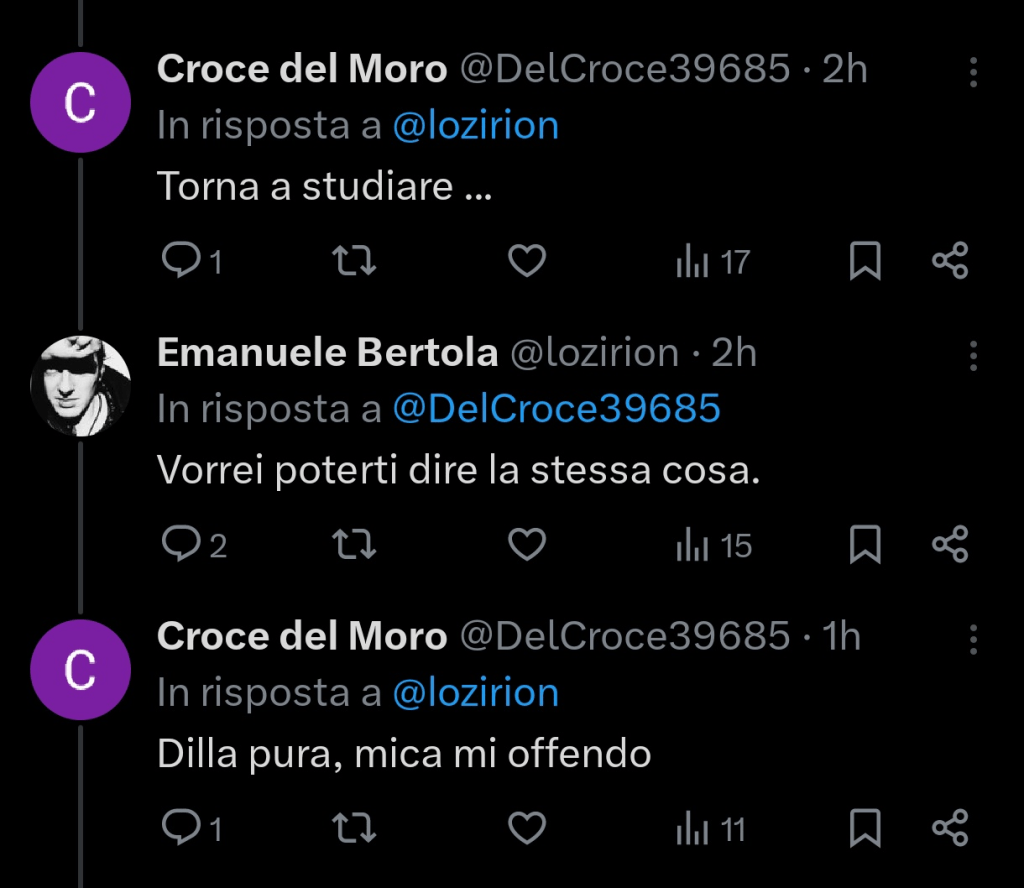1024x888 pixels.
Task: Repost the "Torna a studiare" tweet
Action: pos(353,262)
